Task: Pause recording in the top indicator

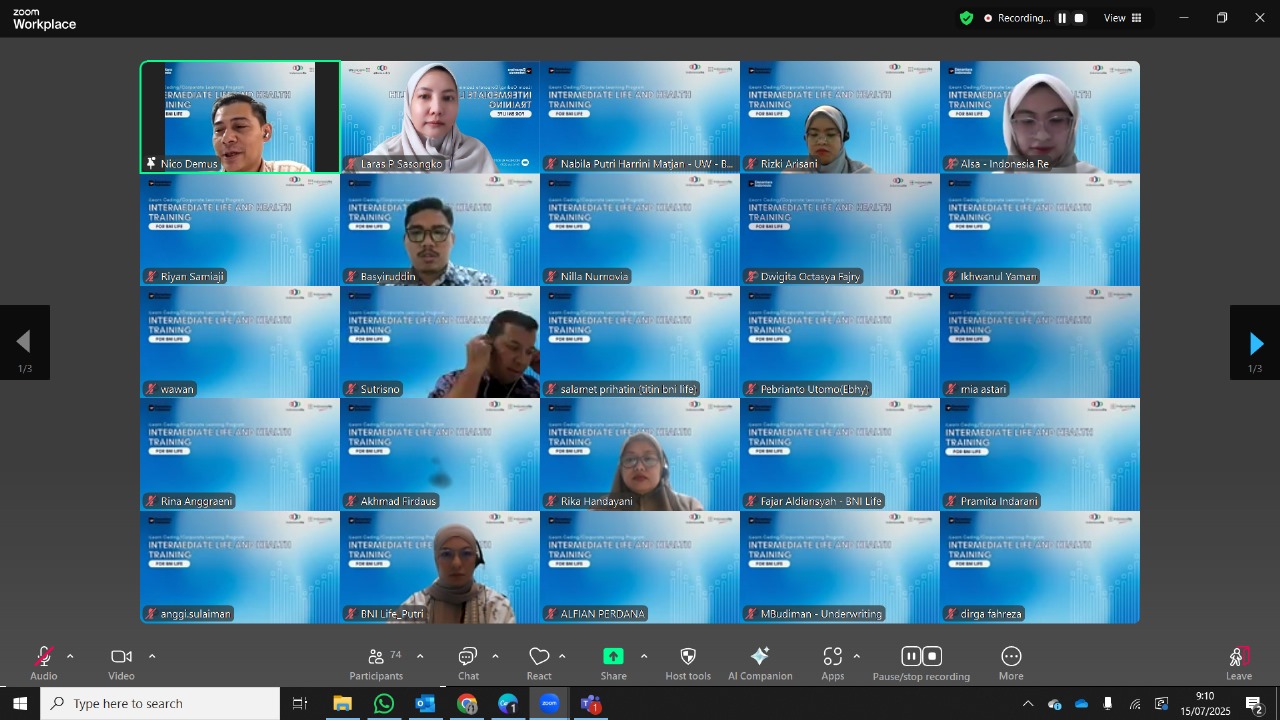Action: click(x=1062, y=18)
